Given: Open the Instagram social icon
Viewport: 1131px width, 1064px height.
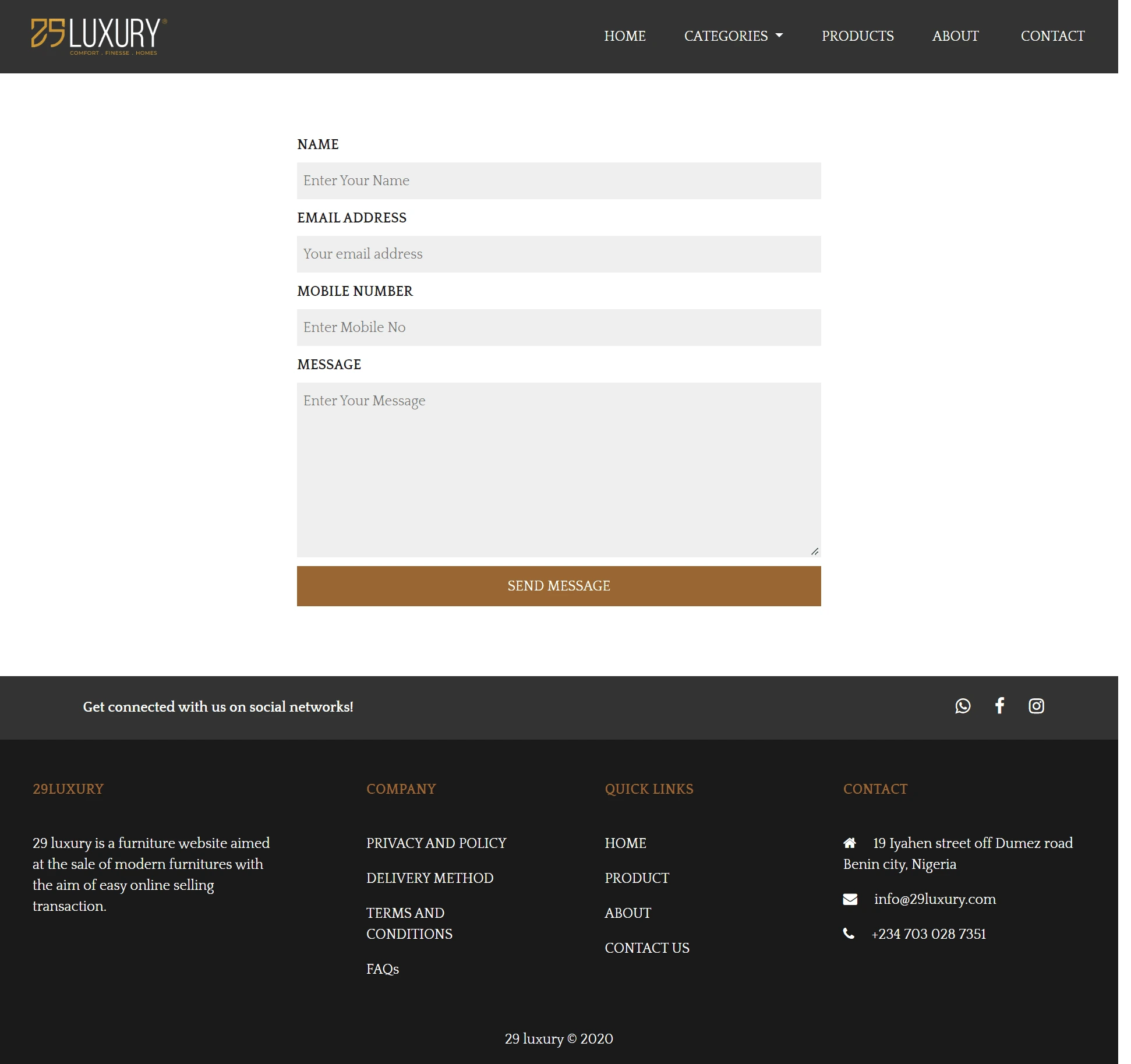Looking at the screenshot, I should click(x=1036, y=706).
